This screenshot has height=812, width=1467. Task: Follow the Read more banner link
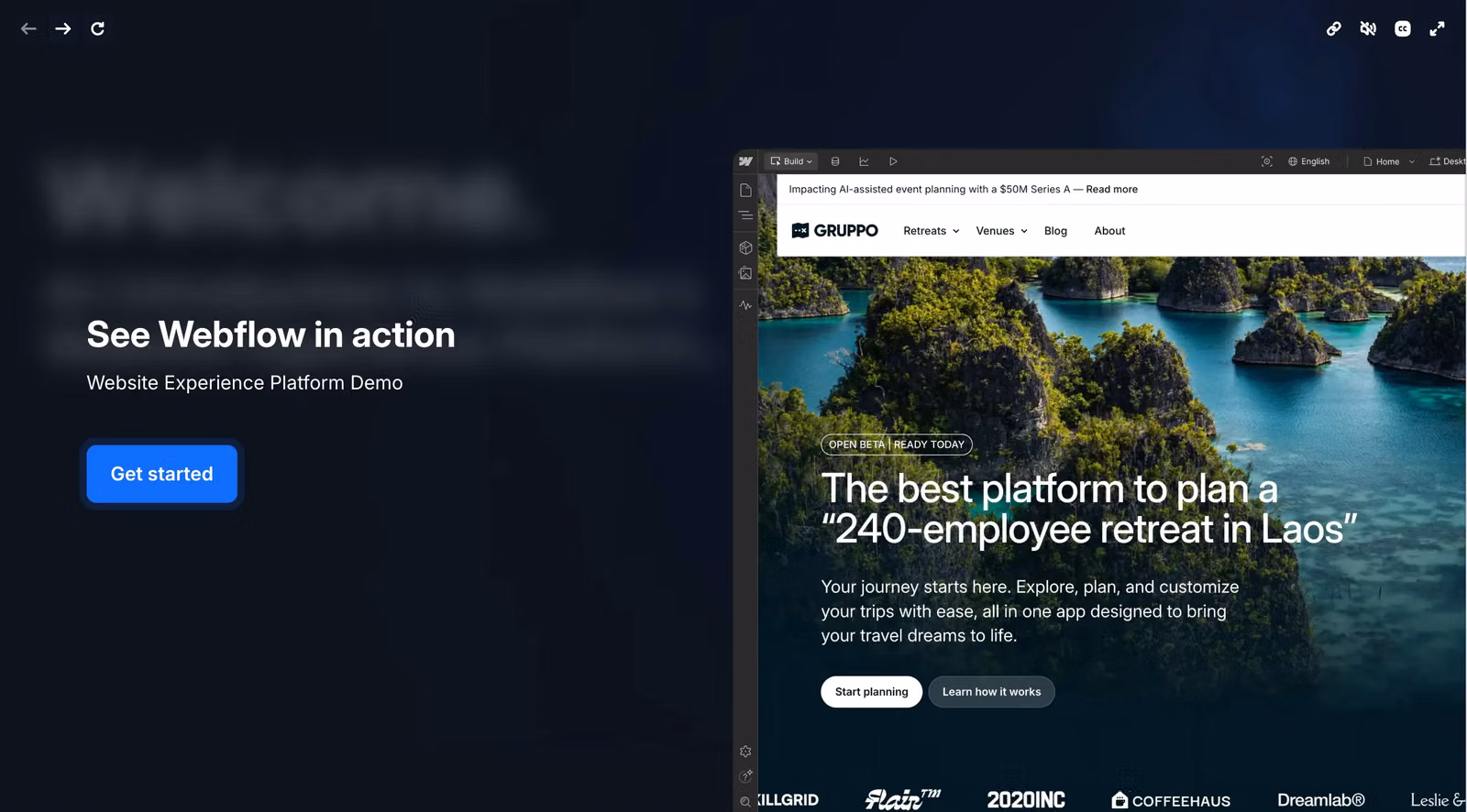pos(1111,190)
